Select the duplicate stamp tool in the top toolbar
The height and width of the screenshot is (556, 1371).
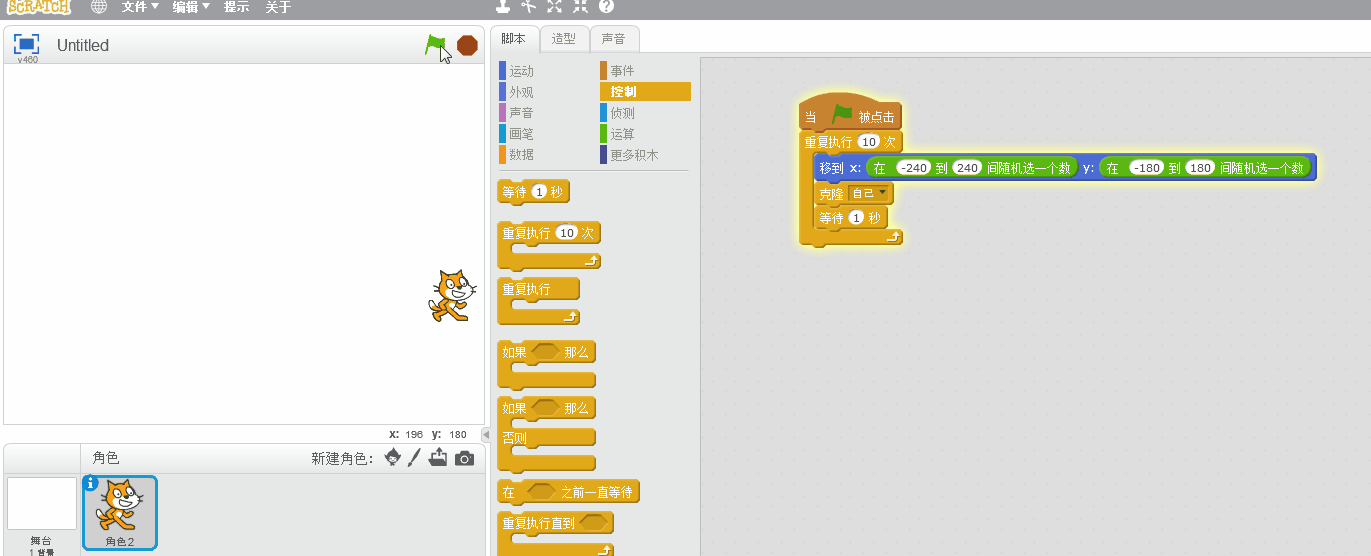[x=503, y=7]
